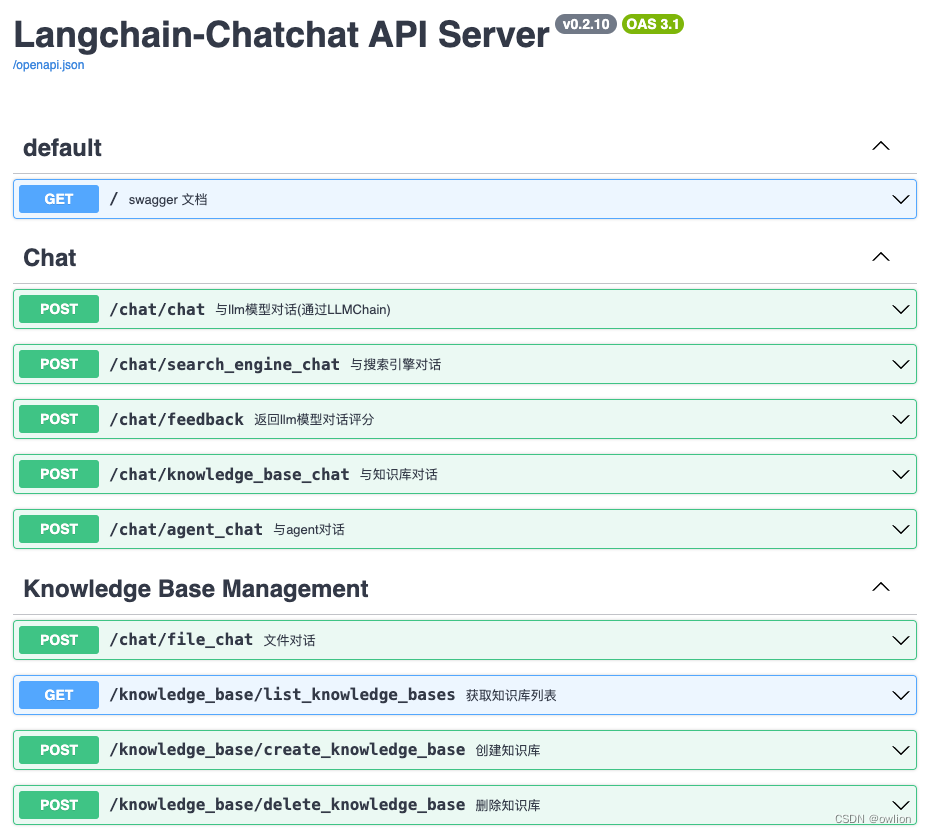Expand the delete_knowledge_base row arrow
This screenshot has width=926, height=833.
pyautogui.click(x=901, y=805)
